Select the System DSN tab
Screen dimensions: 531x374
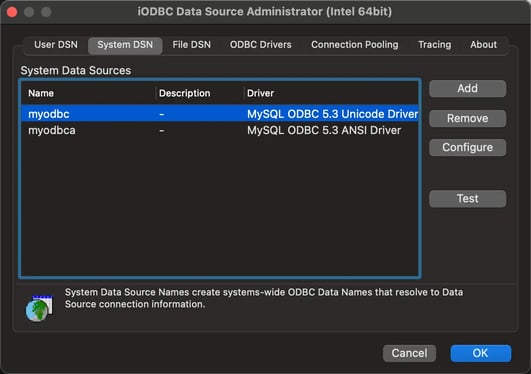point(125,45)
